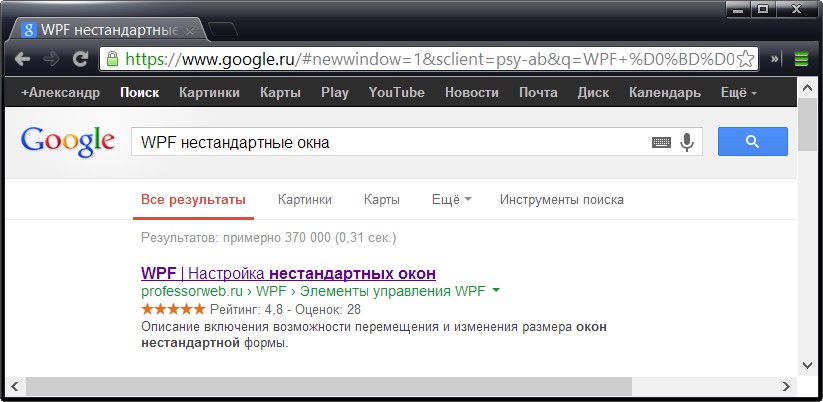Expand Ещё dropdown in black bar
The height and width of the screenshot is (402, 823).
739,92
